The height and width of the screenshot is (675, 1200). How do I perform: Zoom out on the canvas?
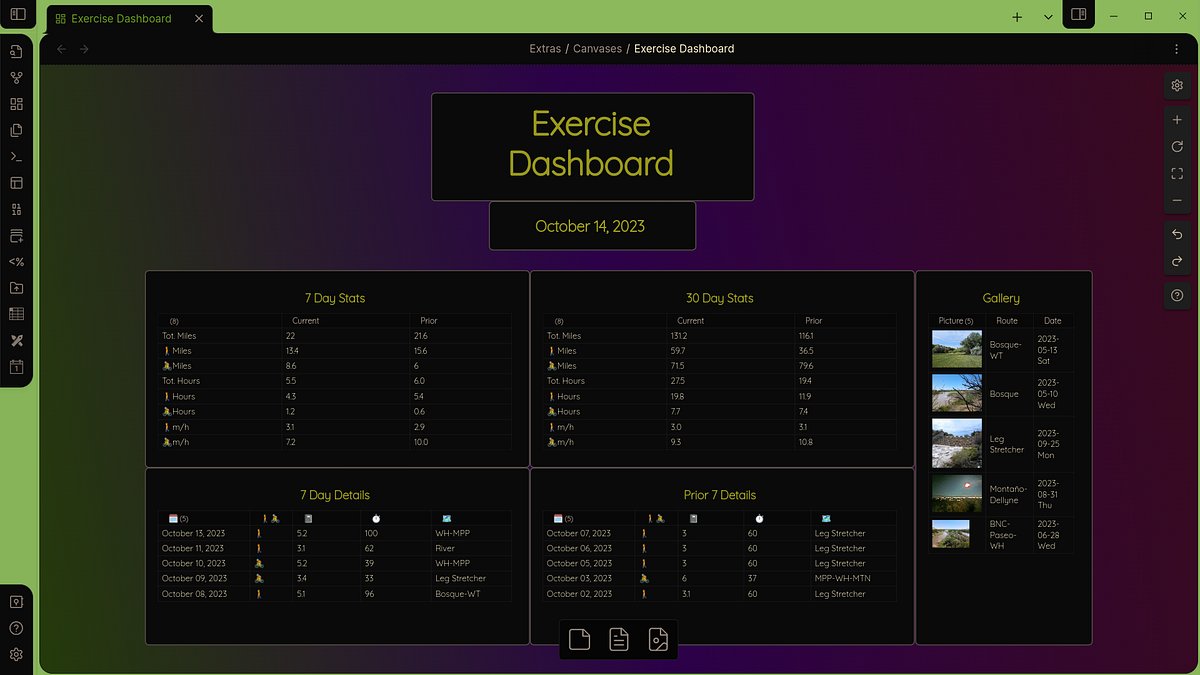point(1176,200)
